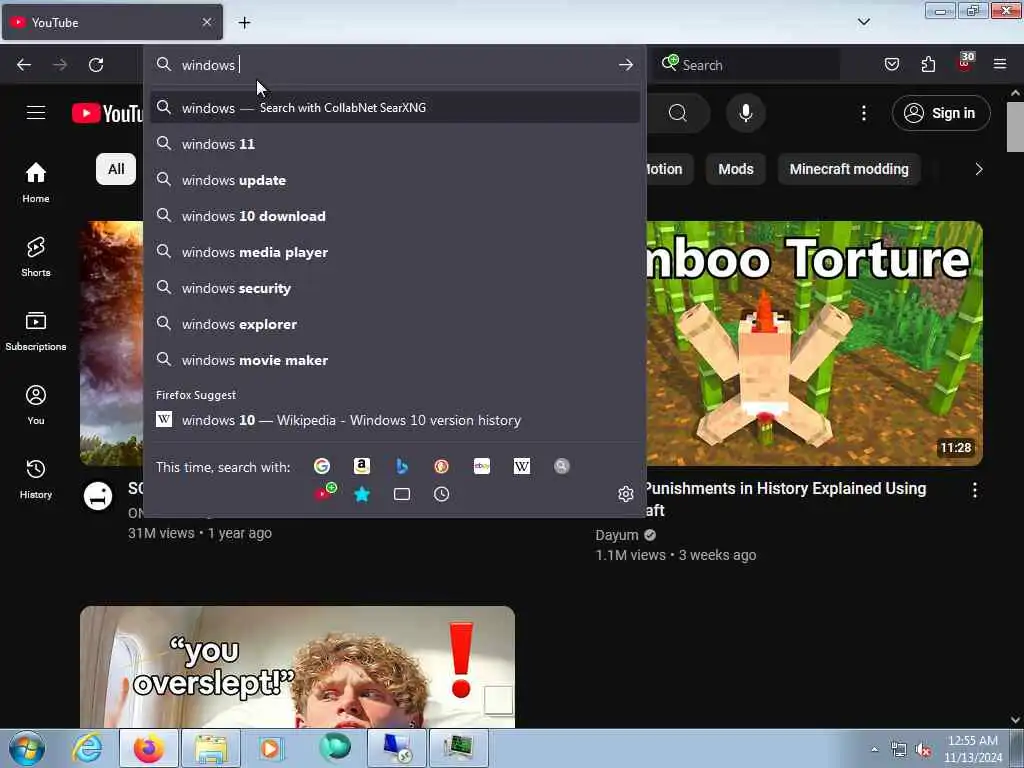Click the Go arrow in address bar

click(626, 65)
